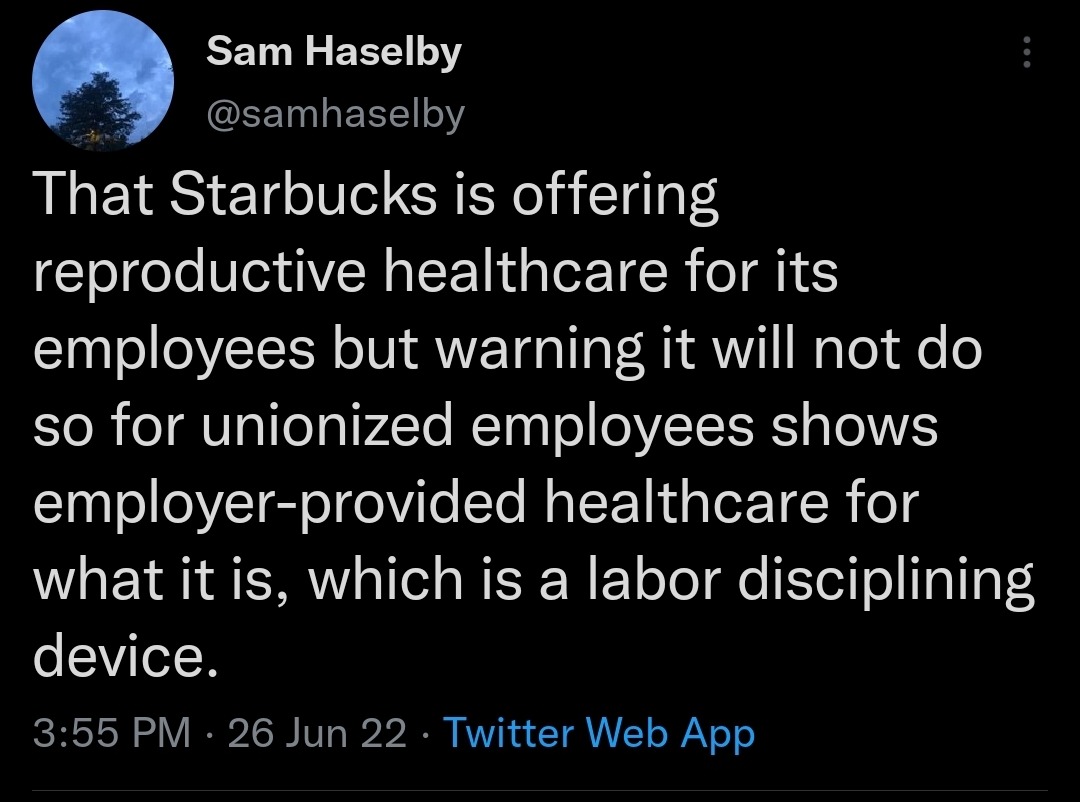Click the word "employer-provided" in the tweet
The height and width of the screenshot is (802, 1080).
click(279, 502)
